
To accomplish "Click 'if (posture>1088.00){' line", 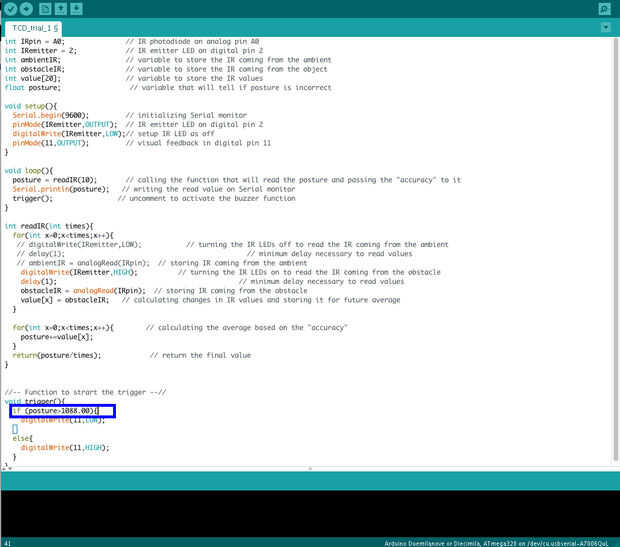I will (56, 411).
